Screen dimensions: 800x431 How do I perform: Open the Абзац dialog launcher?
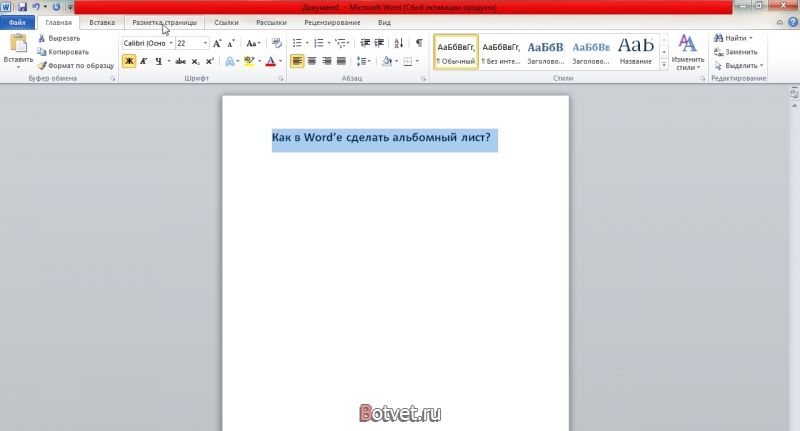coord(423,79)
